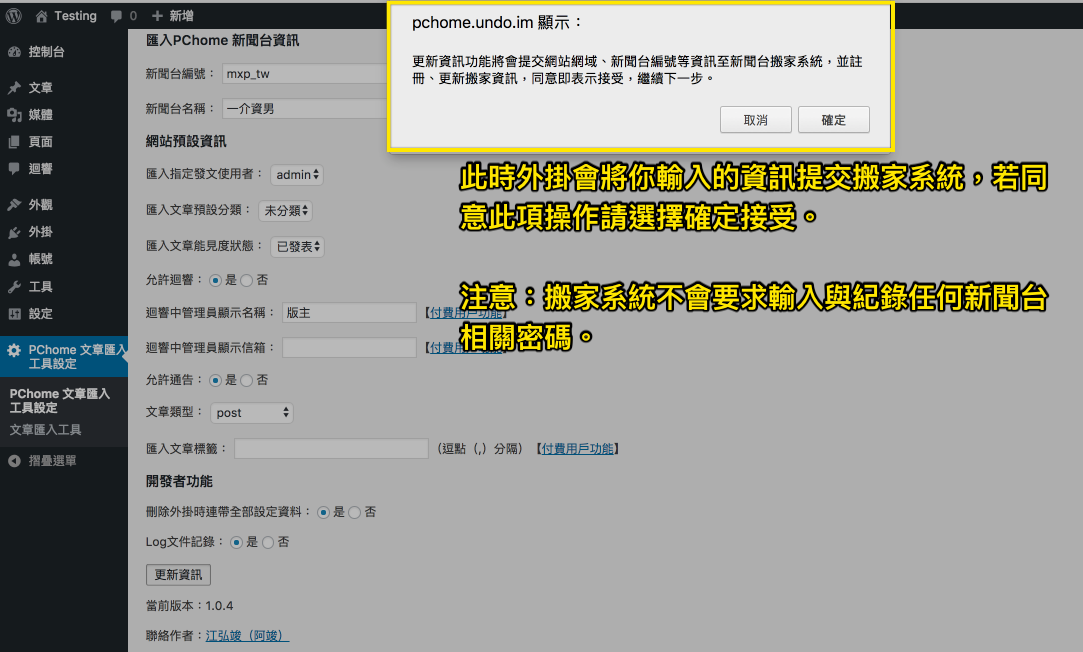This screenshot has width=1083, height=652.
Task: Open the 文章類型 post dropdown
Action: click(252, 413)
